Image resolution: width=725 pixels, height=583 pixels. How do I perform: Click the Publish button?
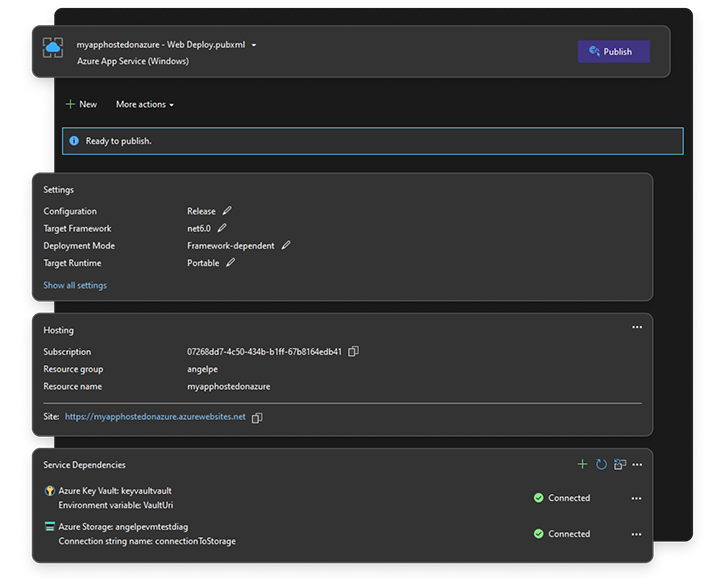tap(613, 51)
